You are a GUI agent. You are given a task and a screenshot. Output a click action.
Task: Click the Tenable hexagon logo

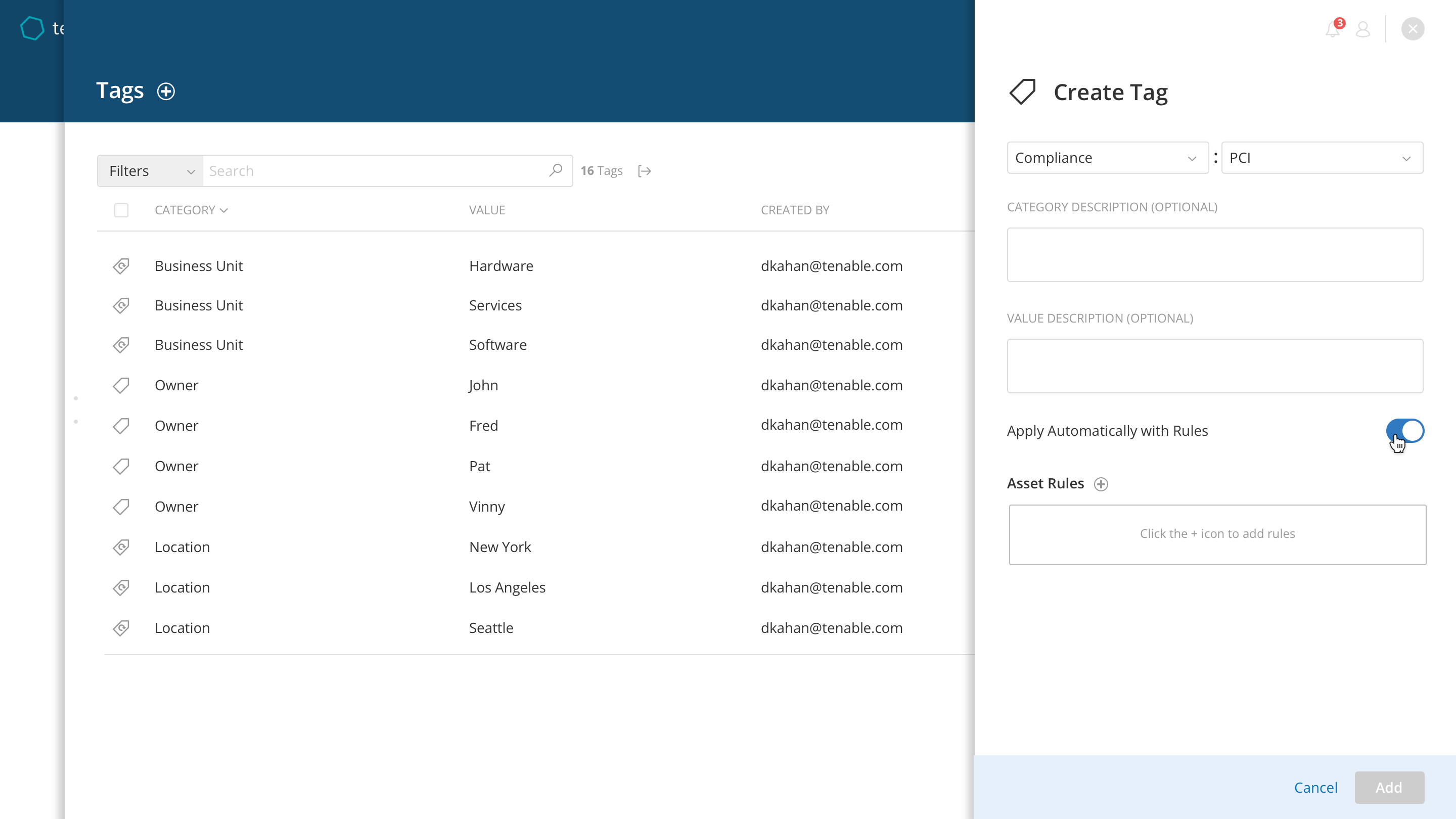[32, 28]
